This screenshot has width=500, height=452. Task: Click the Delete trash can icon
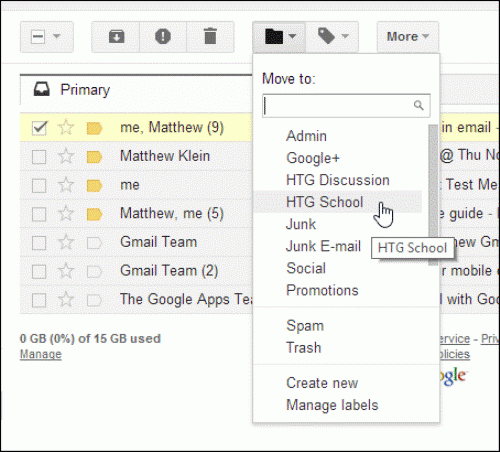(210, 37)
